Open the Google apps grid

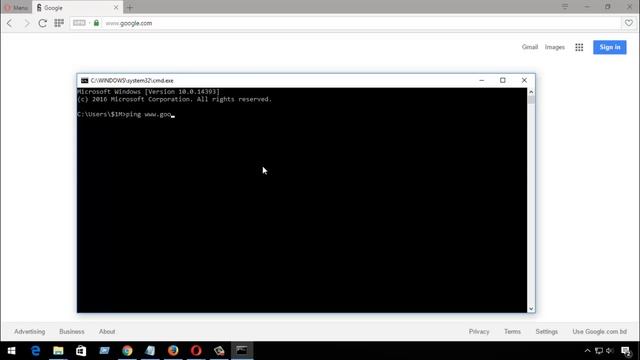click(x=579, y=47)
